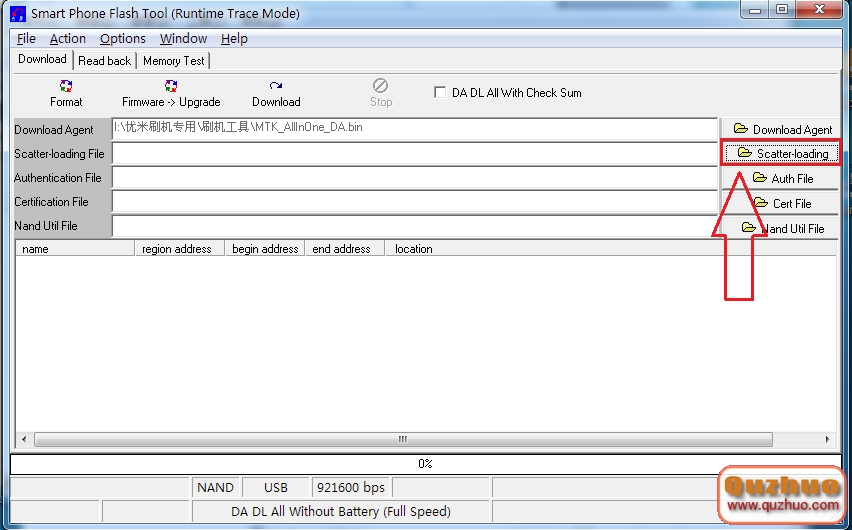Click the Nand Util File label

[x=46, y=226]
